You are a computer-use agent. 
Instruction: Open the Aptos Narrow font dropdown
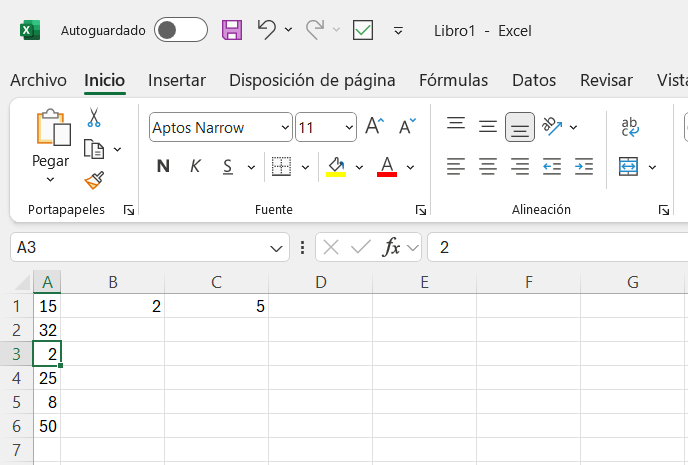[x=285, y=128]
